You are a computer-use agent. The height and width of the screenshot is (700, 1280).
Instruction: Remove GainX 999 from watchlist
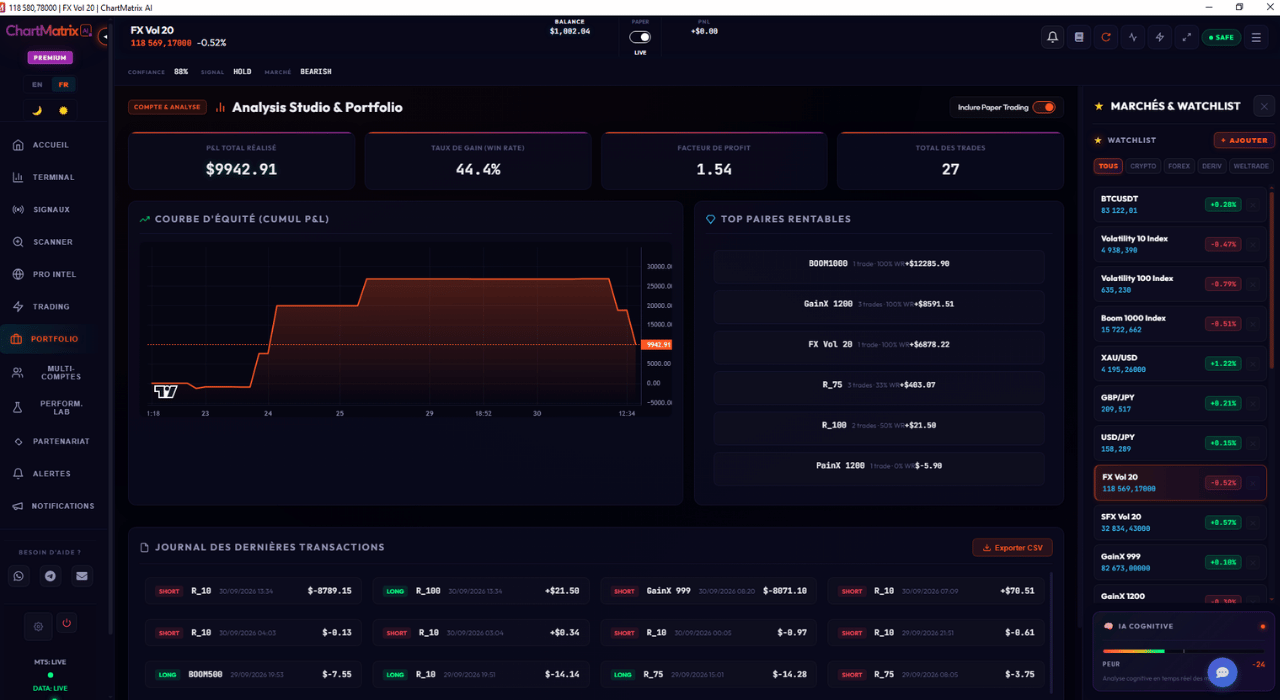(1253, 562)
